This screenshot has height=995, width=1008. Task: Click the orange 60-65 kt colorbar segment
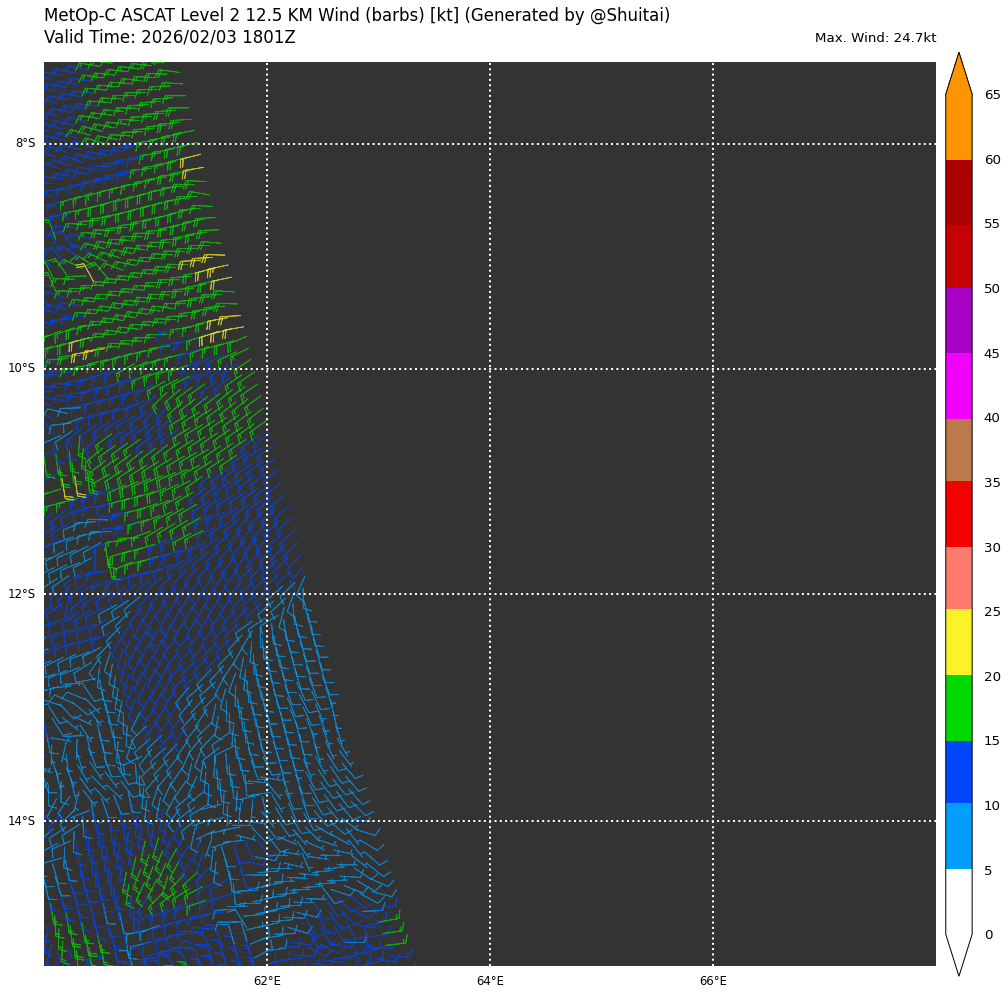[x=958, y=127]
